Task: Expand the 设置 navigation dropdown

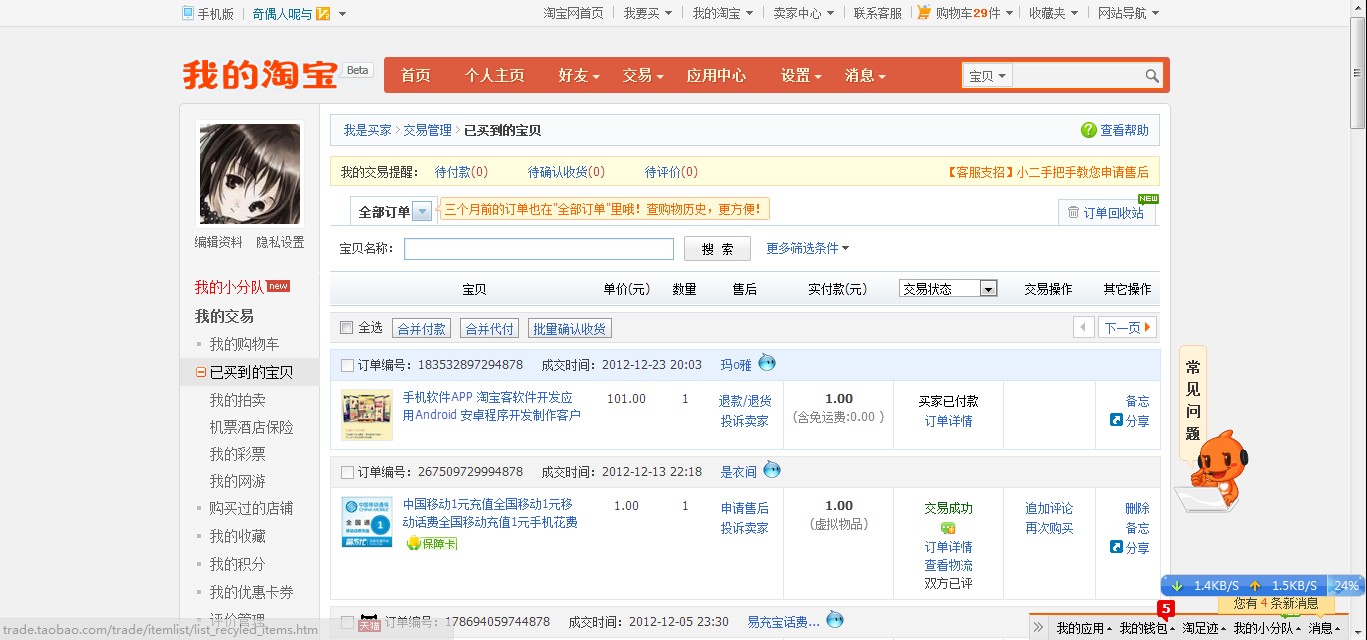Action: (x=801, y=75)
